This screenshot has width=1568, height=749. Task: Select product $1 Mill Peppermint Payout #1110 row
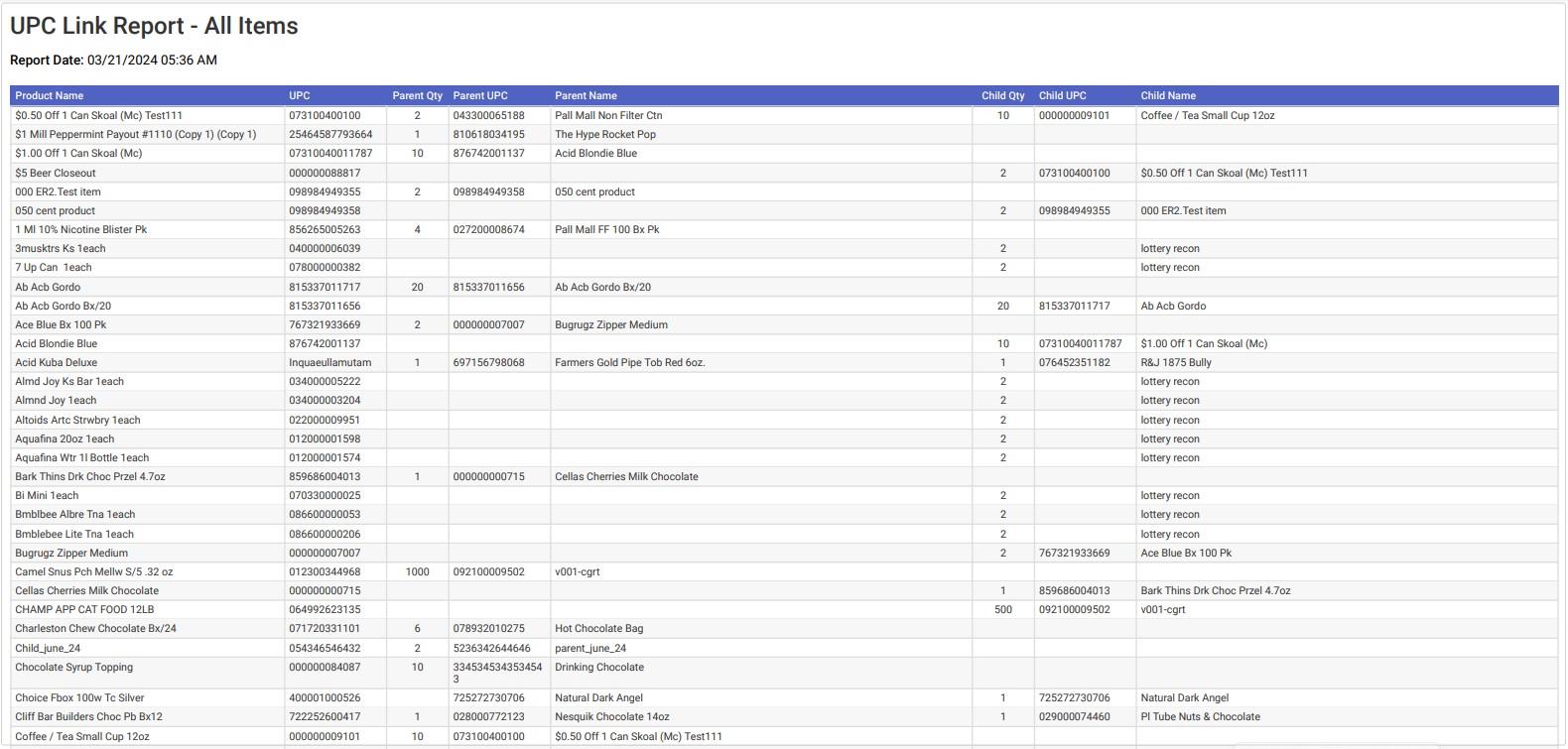point(784,135)
